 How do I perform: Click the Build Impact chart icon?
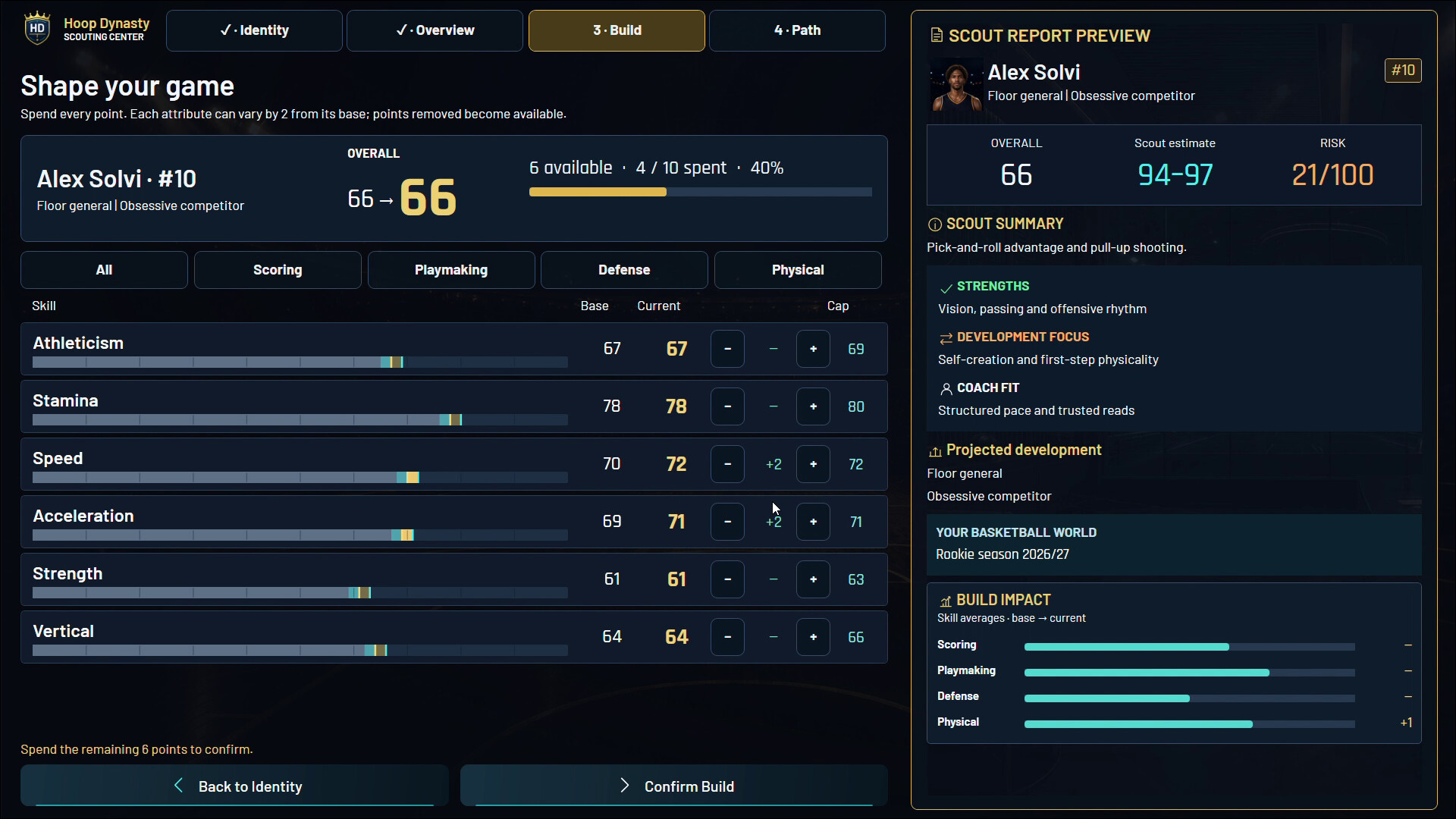pos(946,601)
